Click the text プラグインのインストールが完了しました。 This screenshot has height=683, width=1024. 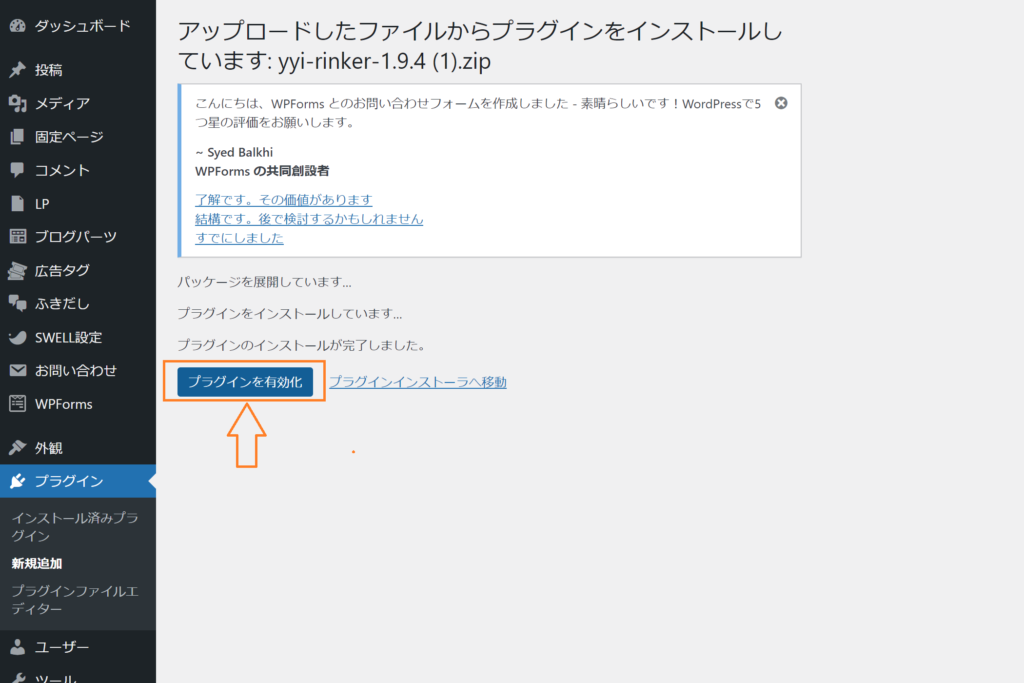[x=301, y=345]
